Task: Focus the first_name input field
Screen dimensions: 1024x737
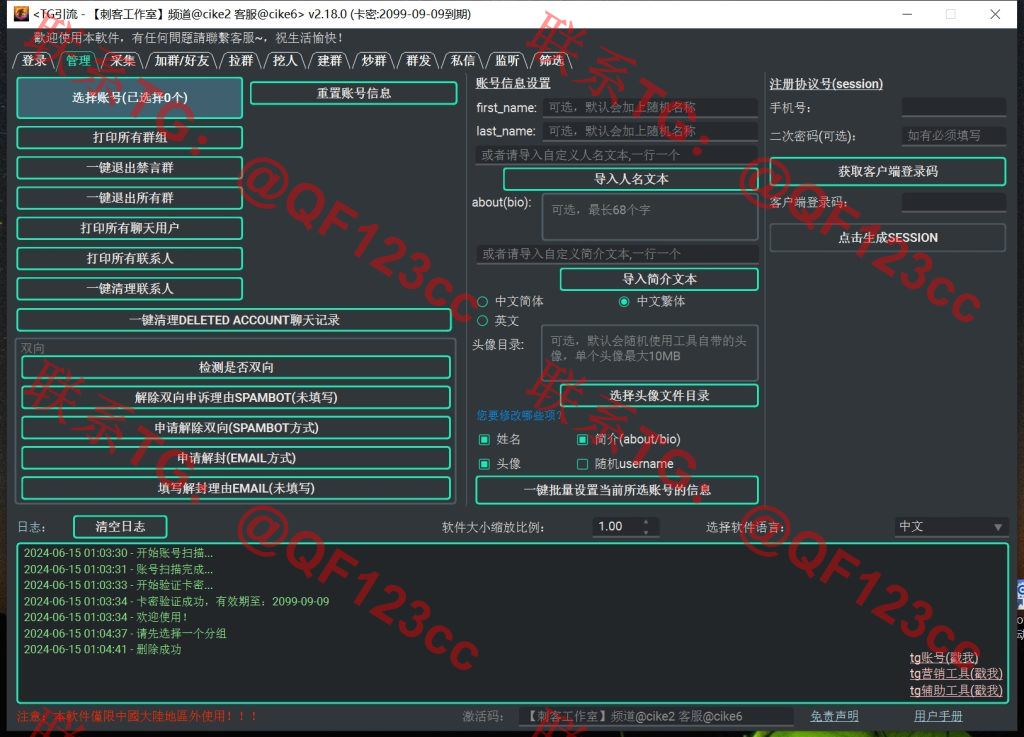Action: tap(650, 107)
